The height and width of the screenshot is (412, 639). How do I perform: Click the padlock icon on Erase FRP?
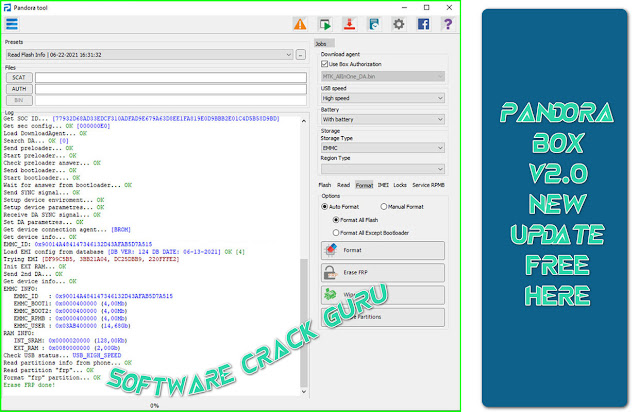[x=331, y=272]
